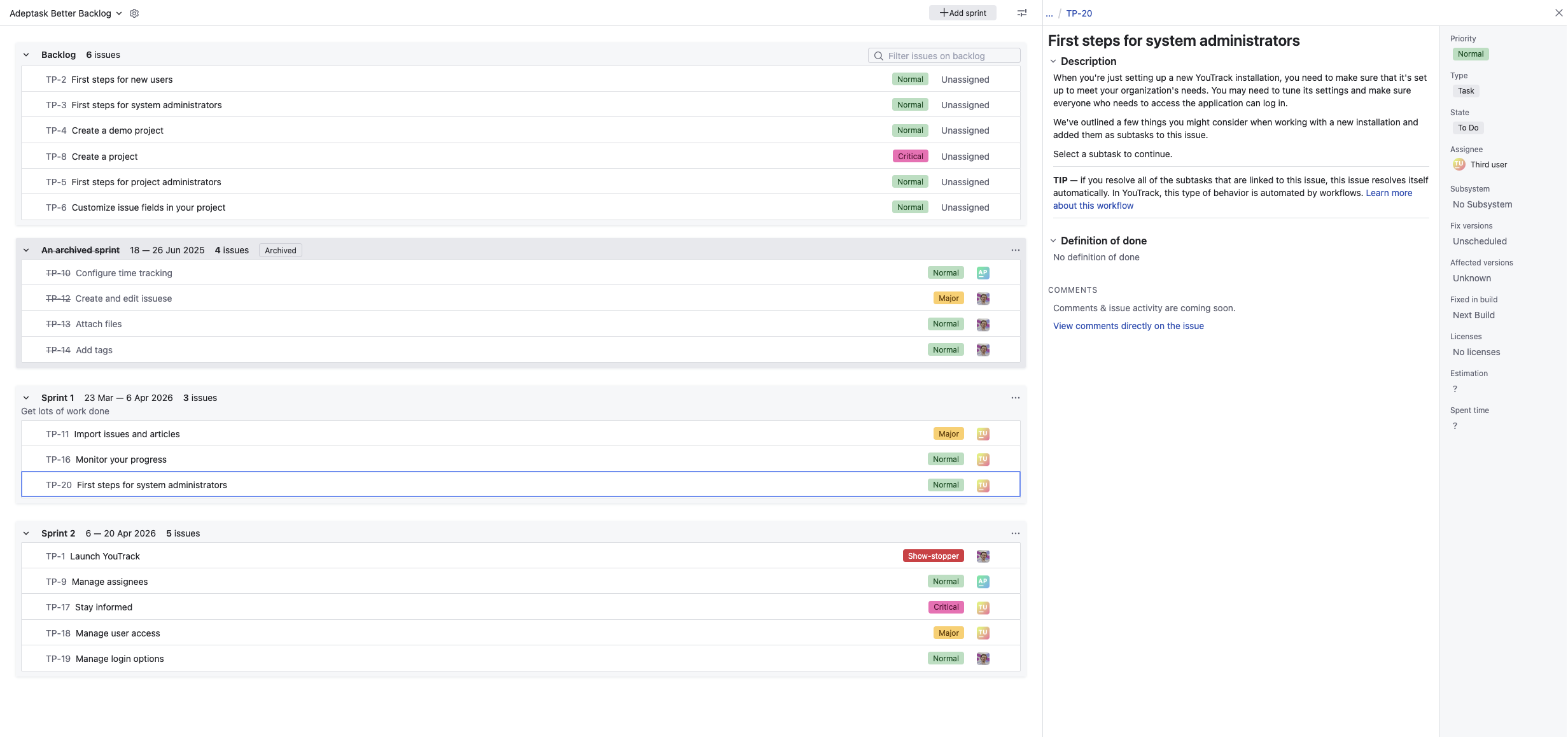1568x737 pixels.
Task: Click the Estimation question mark value
Action: (x=1455, y=389)
